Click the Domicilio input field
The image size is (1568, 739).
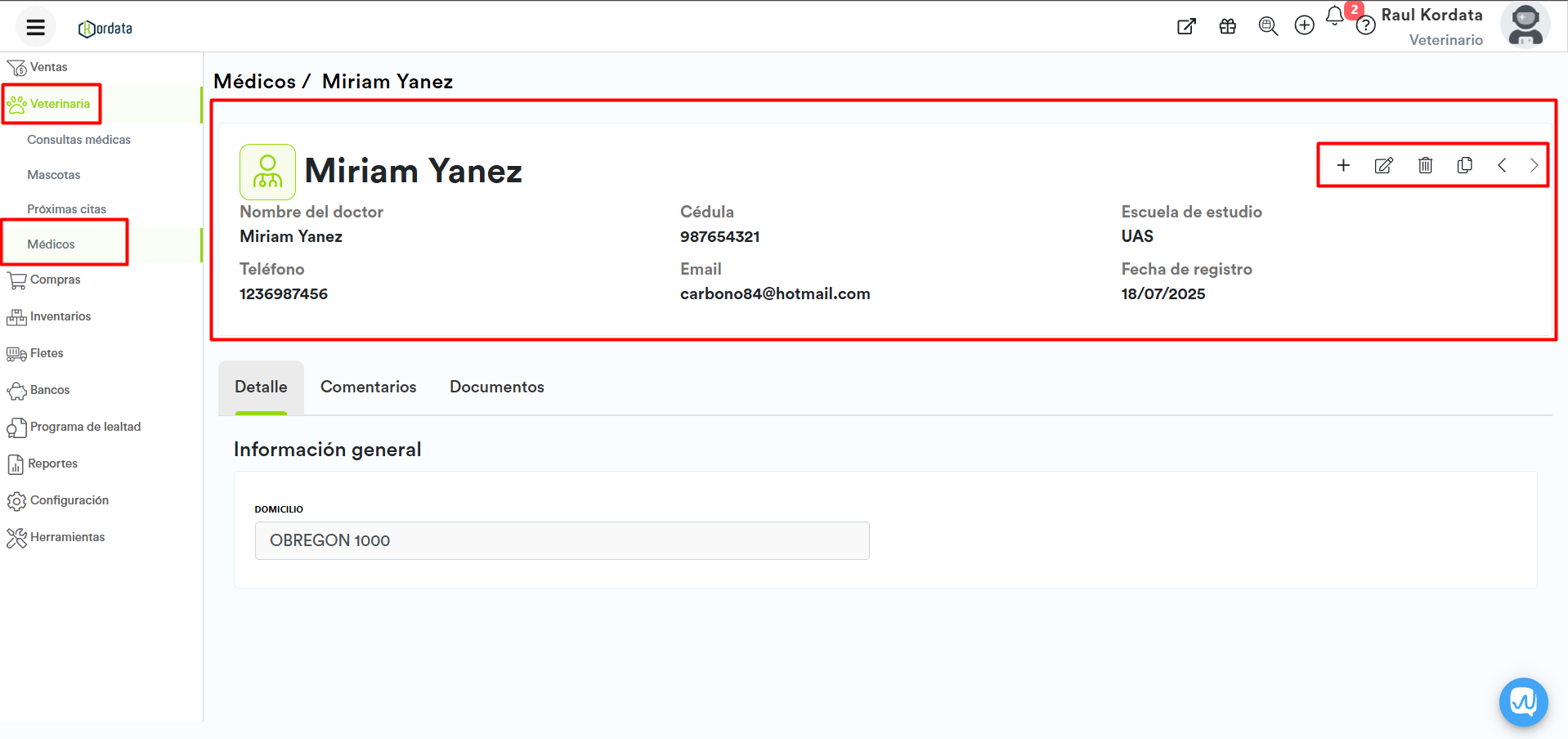click(562, 540)
